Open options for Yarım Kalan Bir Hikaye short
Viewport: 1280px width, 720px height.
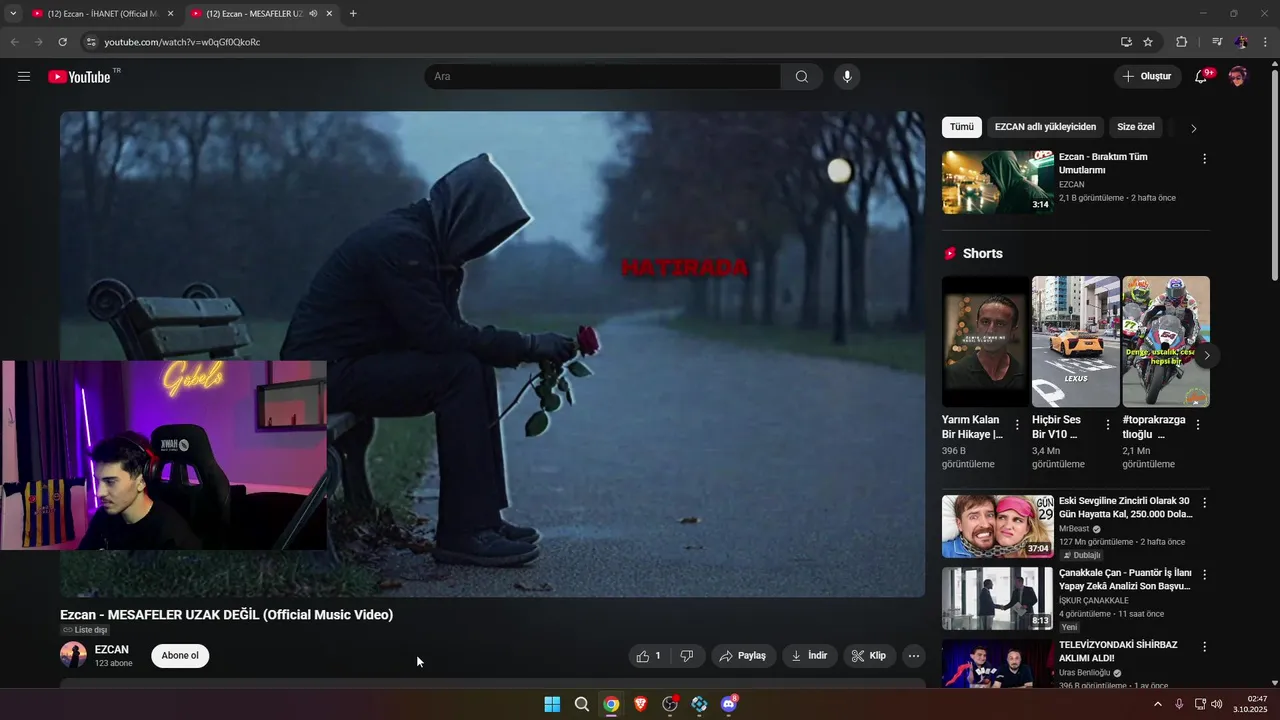click(1017, 425)
